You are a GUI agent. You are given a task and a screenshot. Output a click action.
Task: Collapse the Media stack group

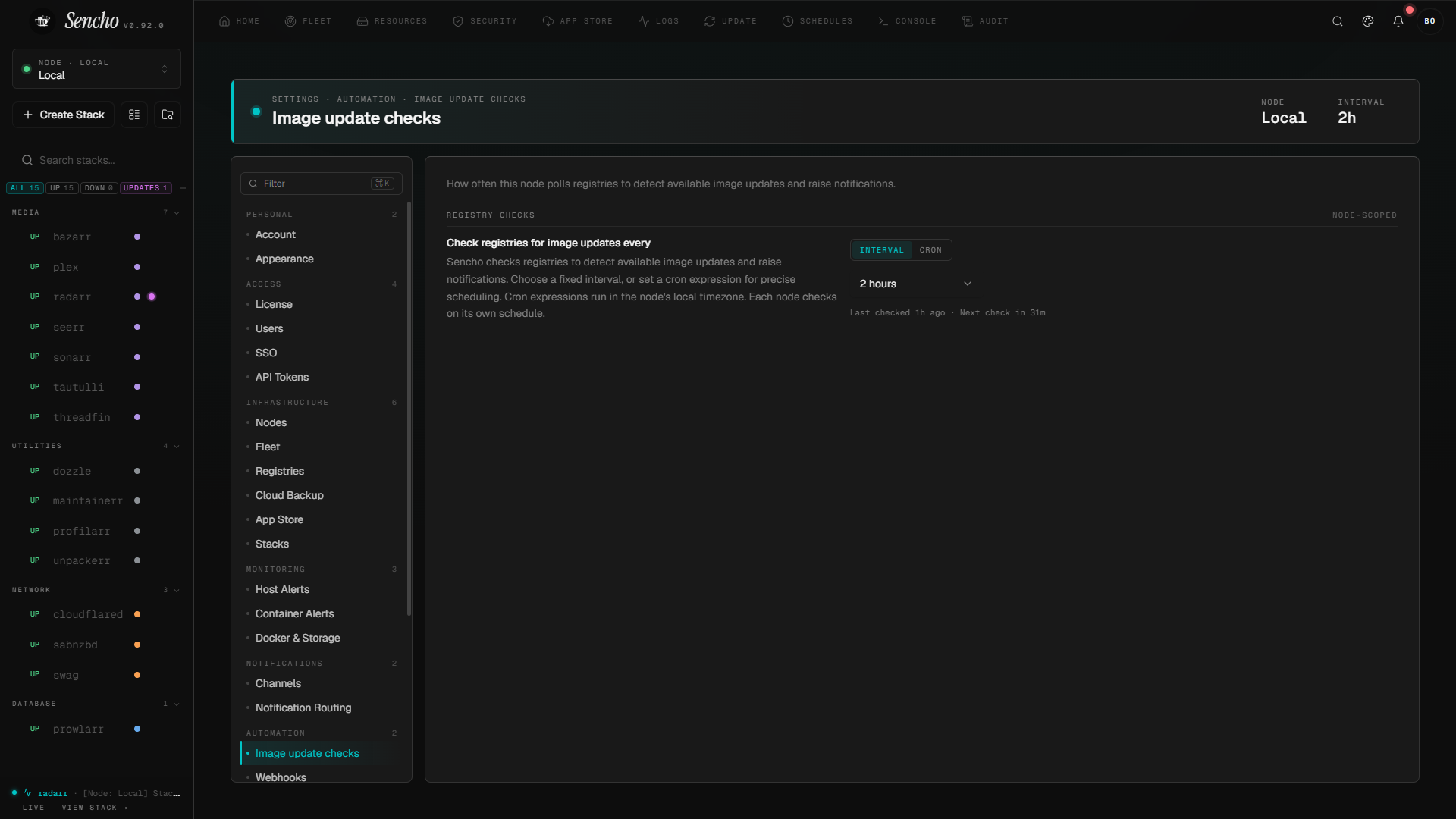point(177,213)
